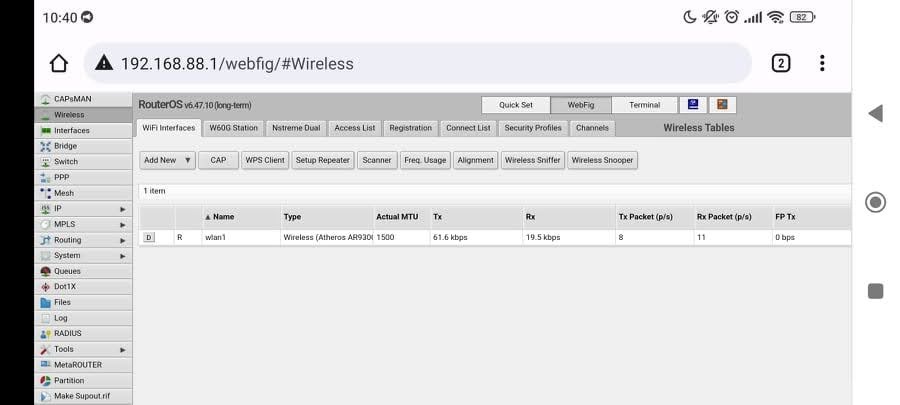
Task: Sort the table by Name column
Action: pos(223,216)
